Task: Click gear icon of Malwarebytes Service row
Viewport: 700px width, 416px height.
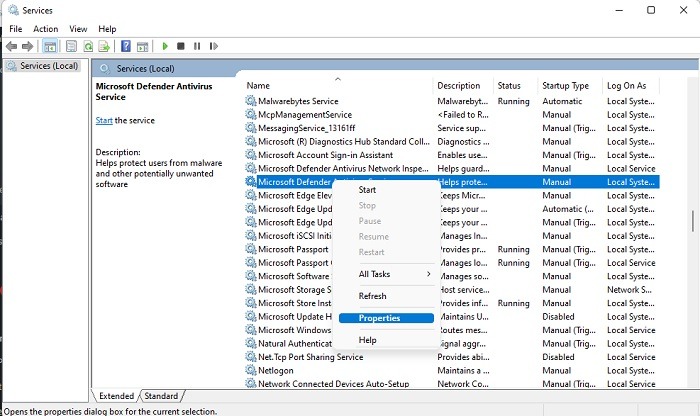Action: (x=251, y=101)
